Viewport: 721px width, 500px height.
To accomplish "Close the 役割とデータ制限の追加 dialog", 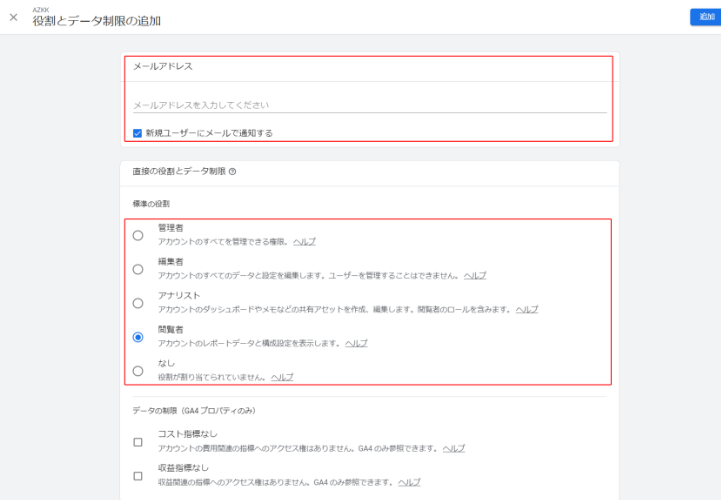I will tap(13, 17).
